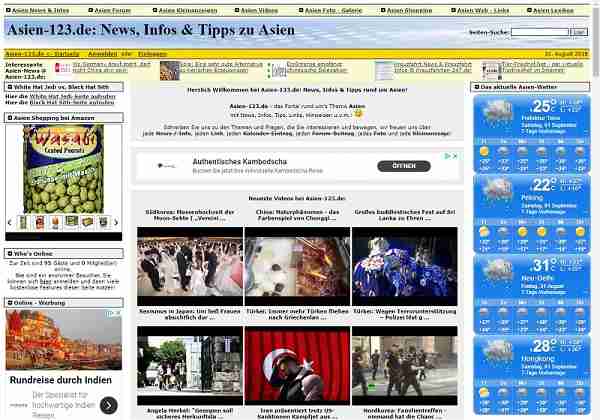Show previous products in the Amazon carousel
Viewport: 600px width, 420px height.
[x=10, y=222]
